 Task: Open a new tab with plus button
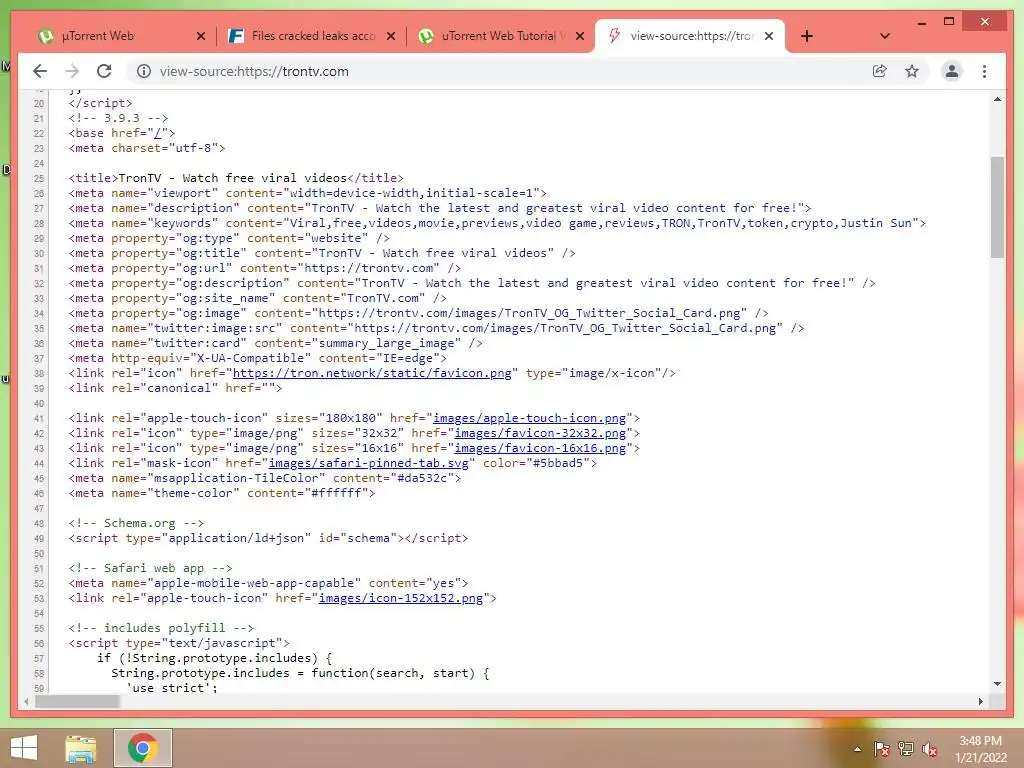tap(807, 36)
